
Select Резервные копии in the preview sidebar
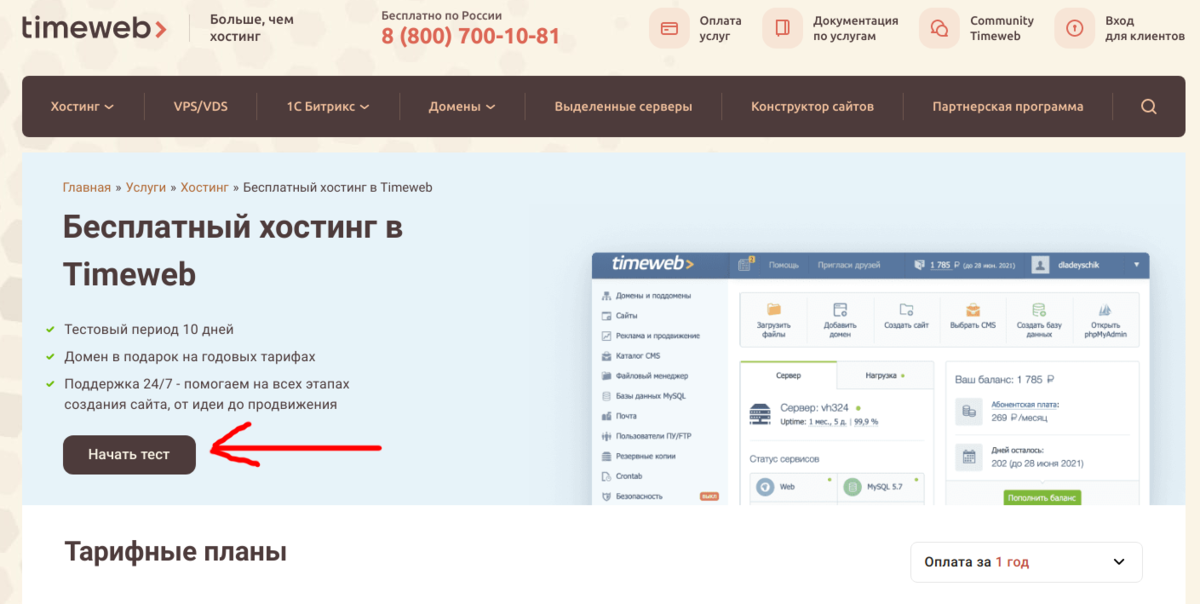coord(638,456)
